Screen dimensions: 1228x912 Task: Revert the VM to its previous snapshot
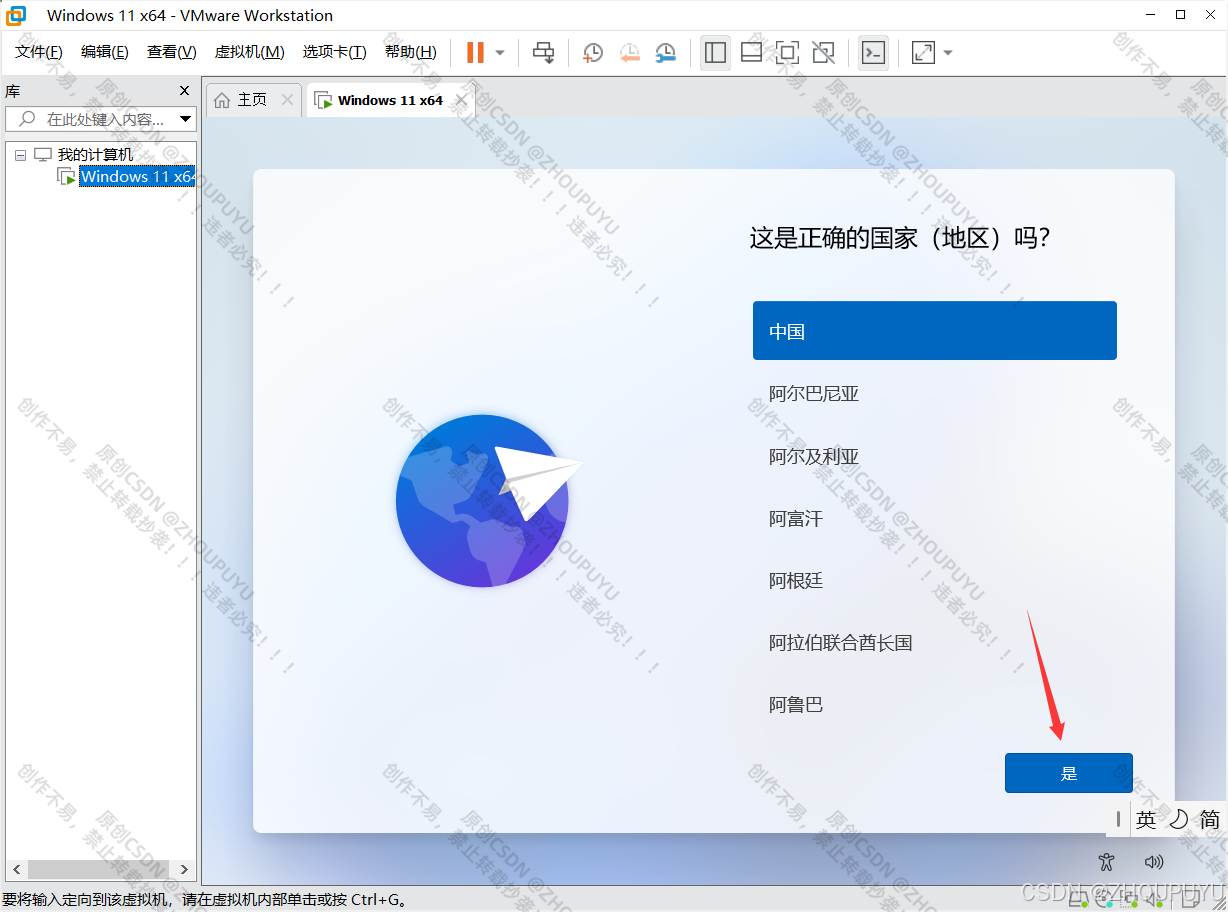click(x=629, y=53)
